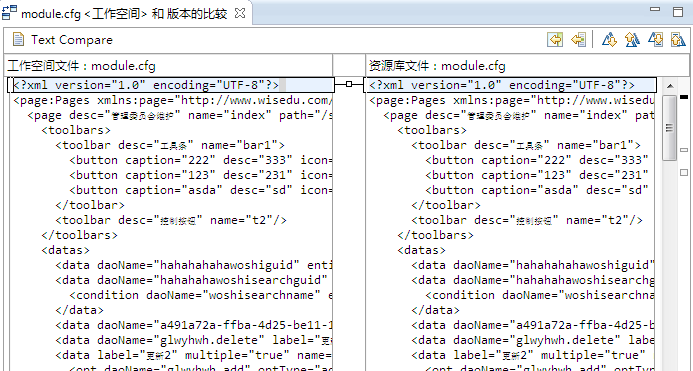Click the <toolbars> line in left pane
693x371 pixels.
click(x=76, y=130)
